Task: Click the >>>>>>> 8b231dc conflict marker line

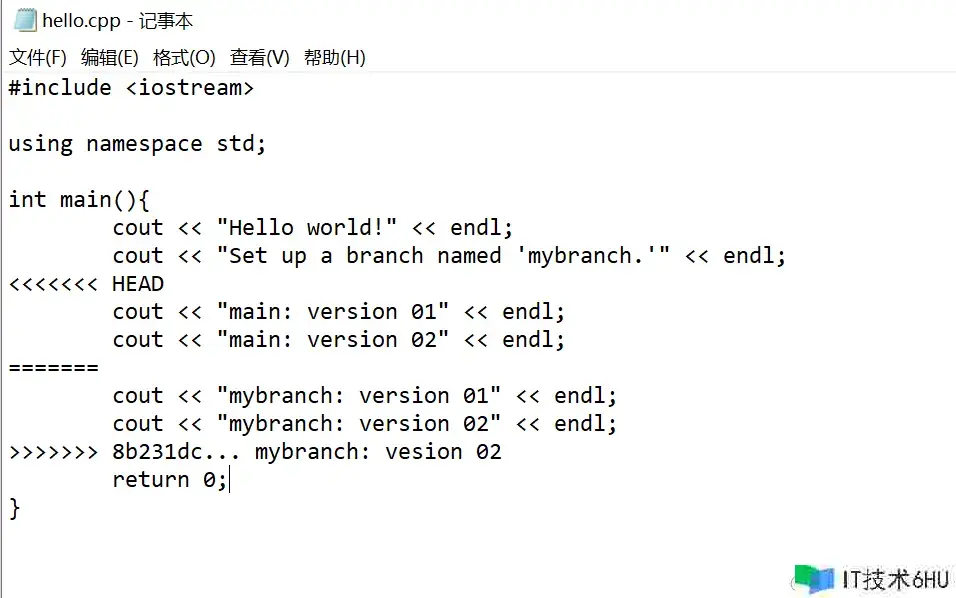Action: click(255, 452)
